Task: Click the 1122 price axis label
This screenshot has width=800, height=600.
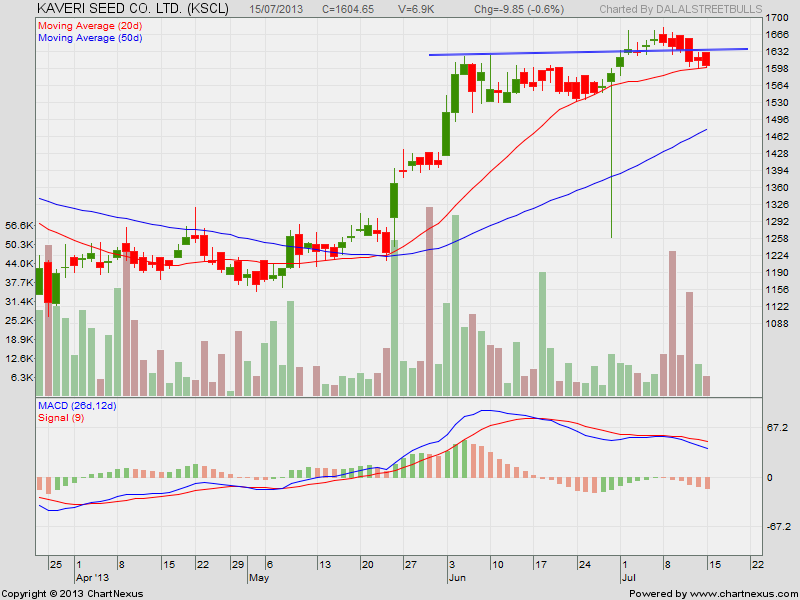Action: pyautogui.click(x=777, y=306)
